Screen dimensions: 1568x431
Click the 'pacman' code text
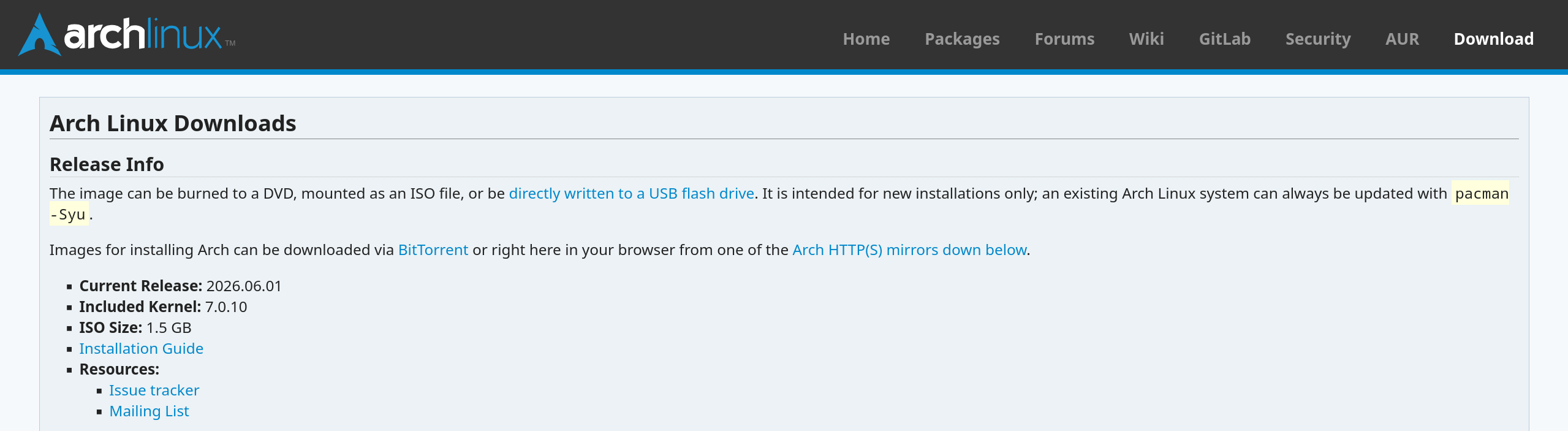[x=1481, y=194]
